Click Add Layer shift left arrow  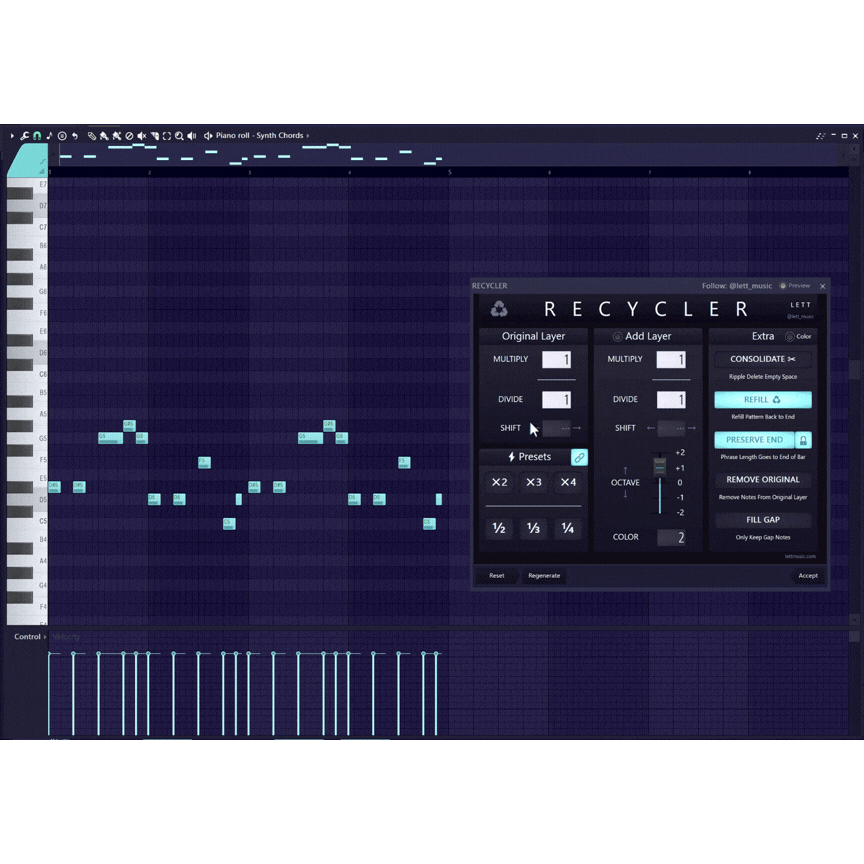[651, 428]
